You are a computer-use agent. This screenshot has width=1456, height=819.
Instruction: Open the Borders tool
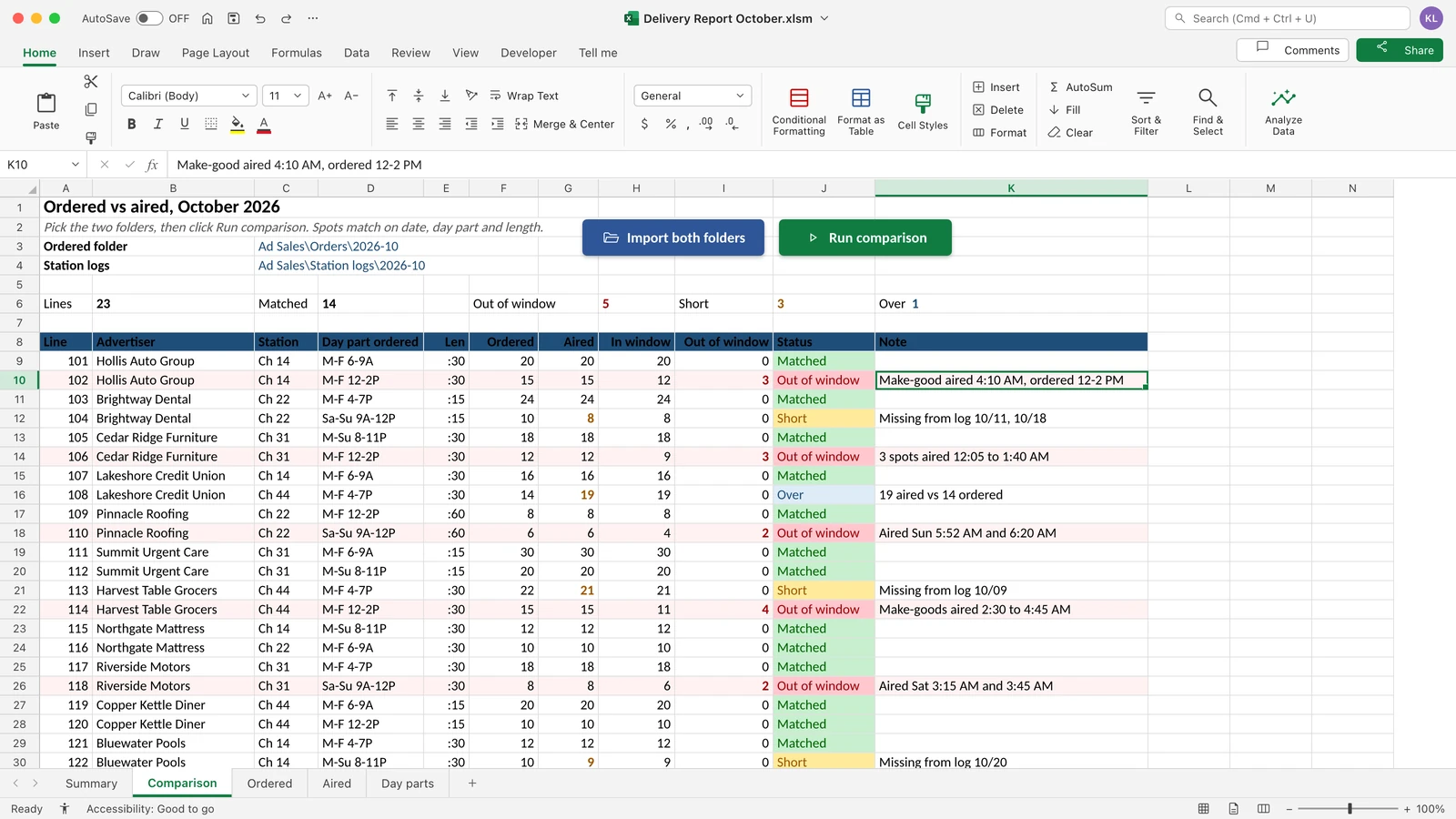click(x=211, y=124)
